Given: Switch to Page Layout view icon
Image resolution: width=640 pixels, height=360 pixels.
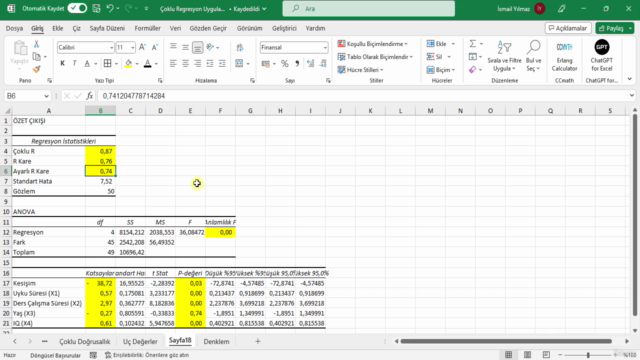Looking at the screenshot, I should click(x=527, y=355).
